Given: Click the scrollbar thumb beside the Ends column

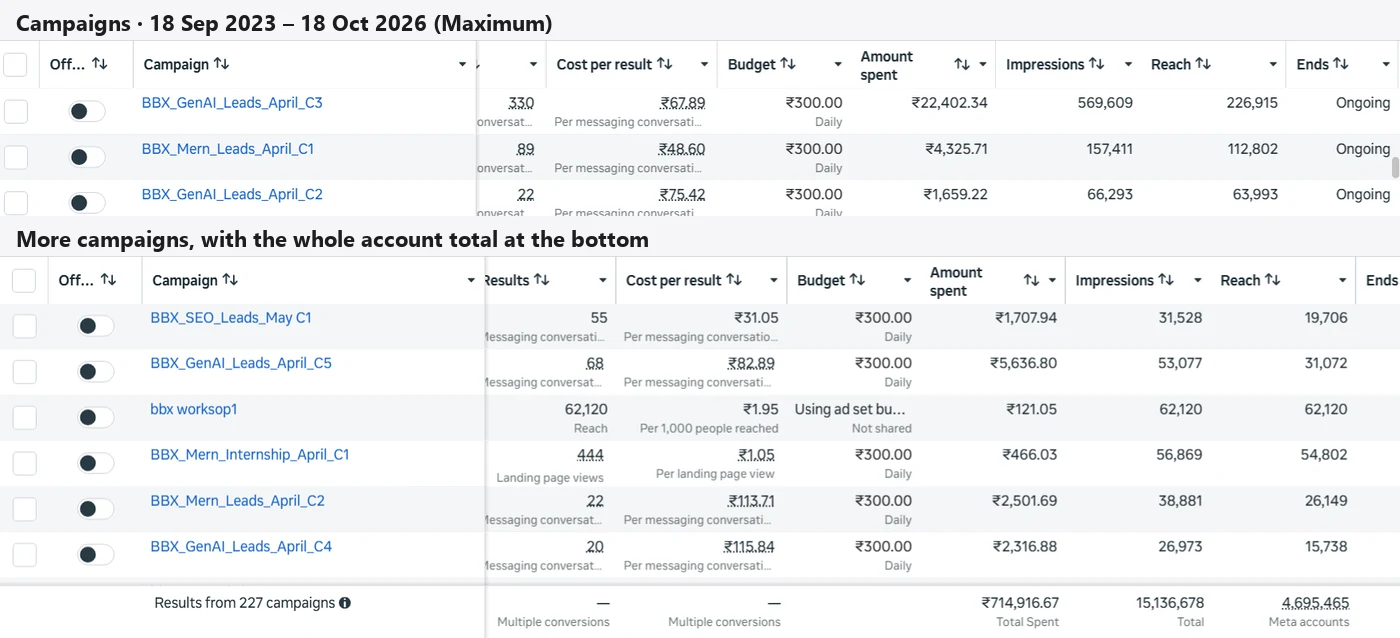Looking at the screenshot, I should (1395, 167).
